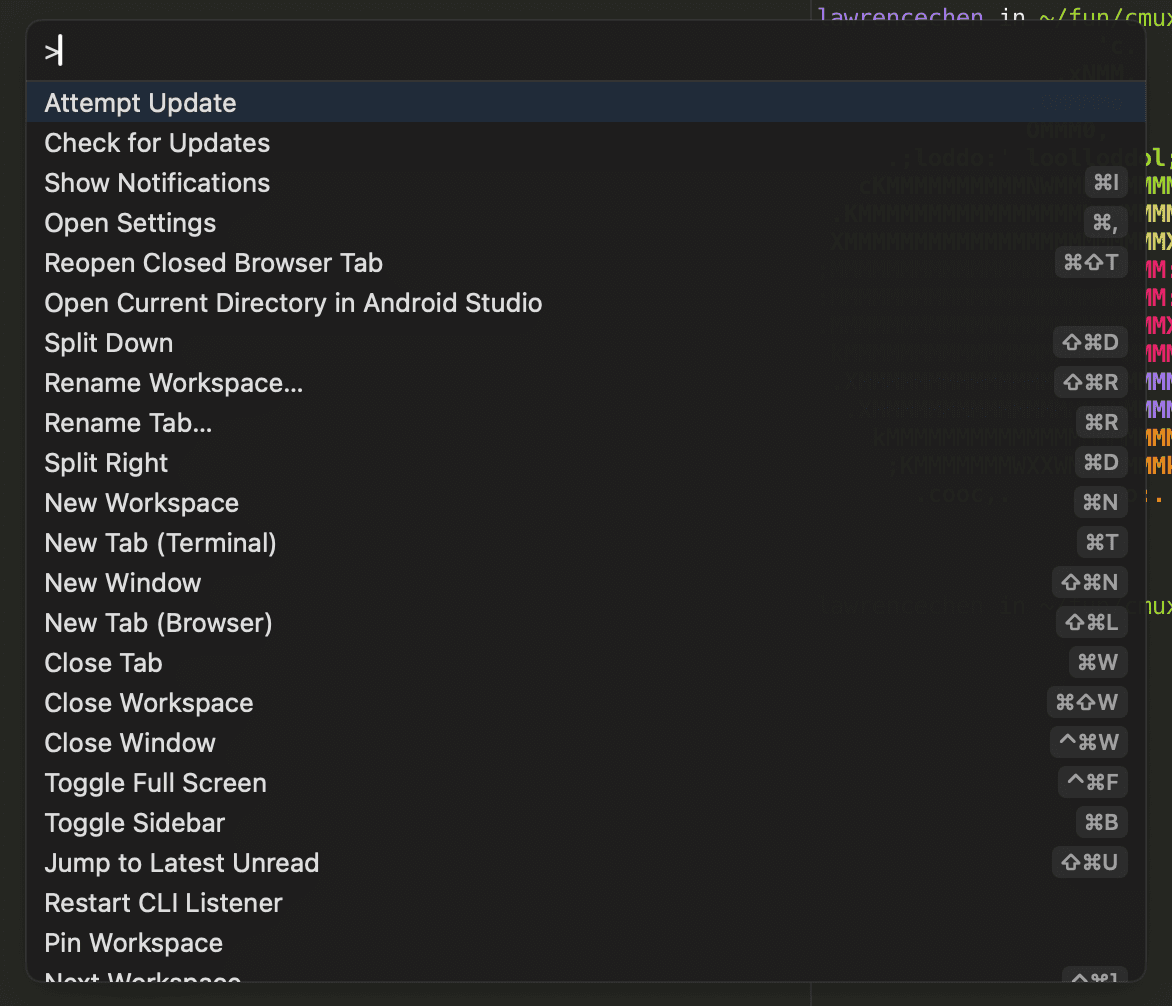Viewport: 1172px width, 1006px height.
Task: Select New Tab (Terminal)
Action: [x=160, y=543]
